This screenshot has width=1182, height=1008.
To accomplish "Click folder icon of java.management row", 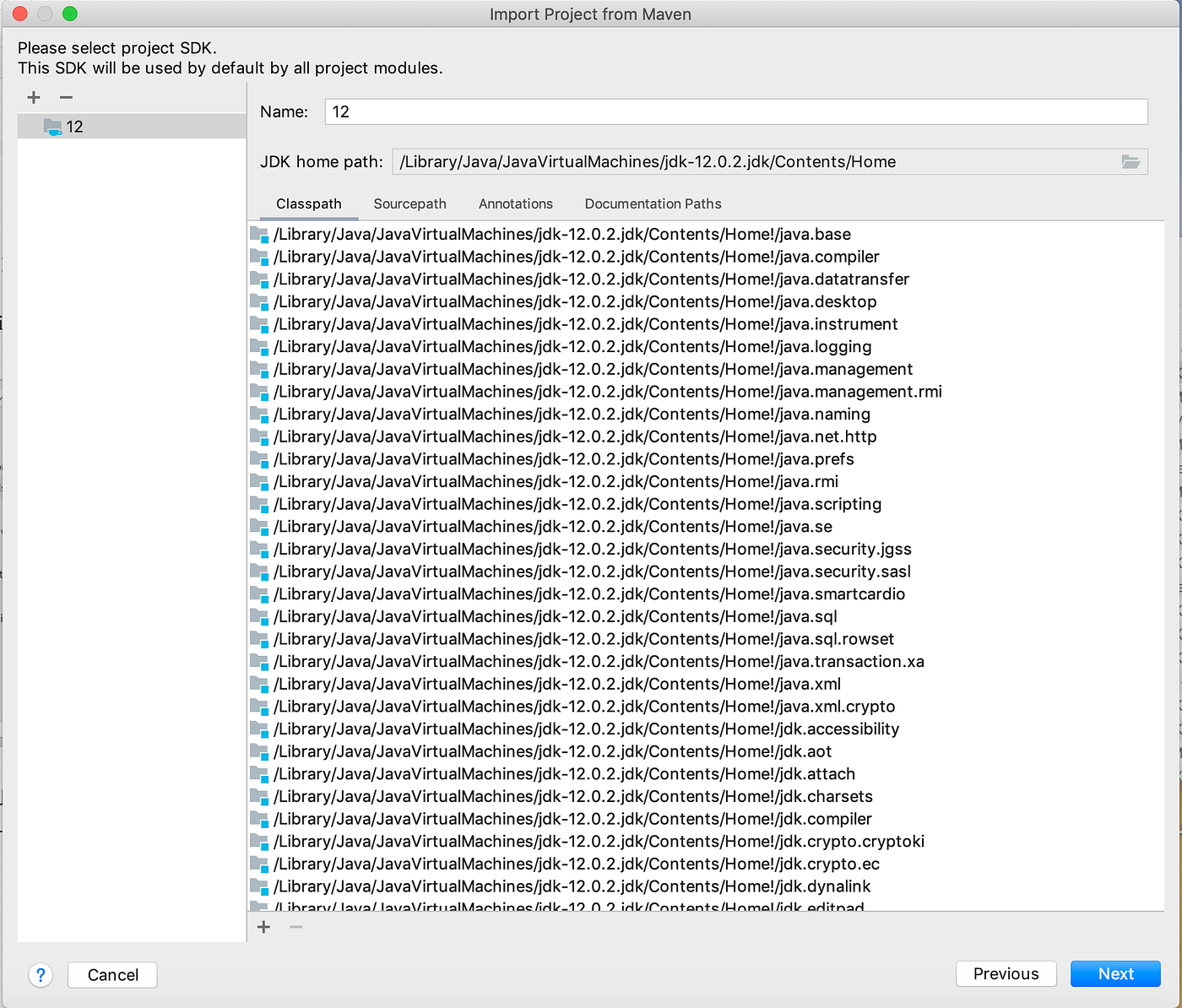I will coord(259,369).
